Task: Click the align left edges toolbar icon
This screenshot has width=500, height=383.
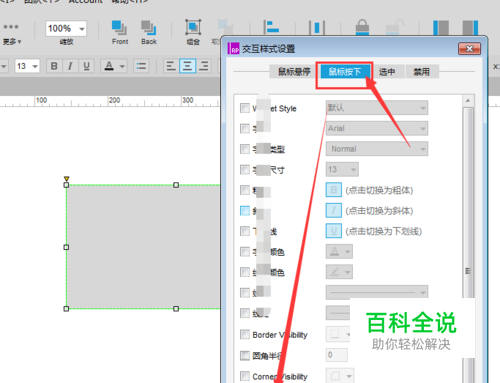Action: coord(271,27)
